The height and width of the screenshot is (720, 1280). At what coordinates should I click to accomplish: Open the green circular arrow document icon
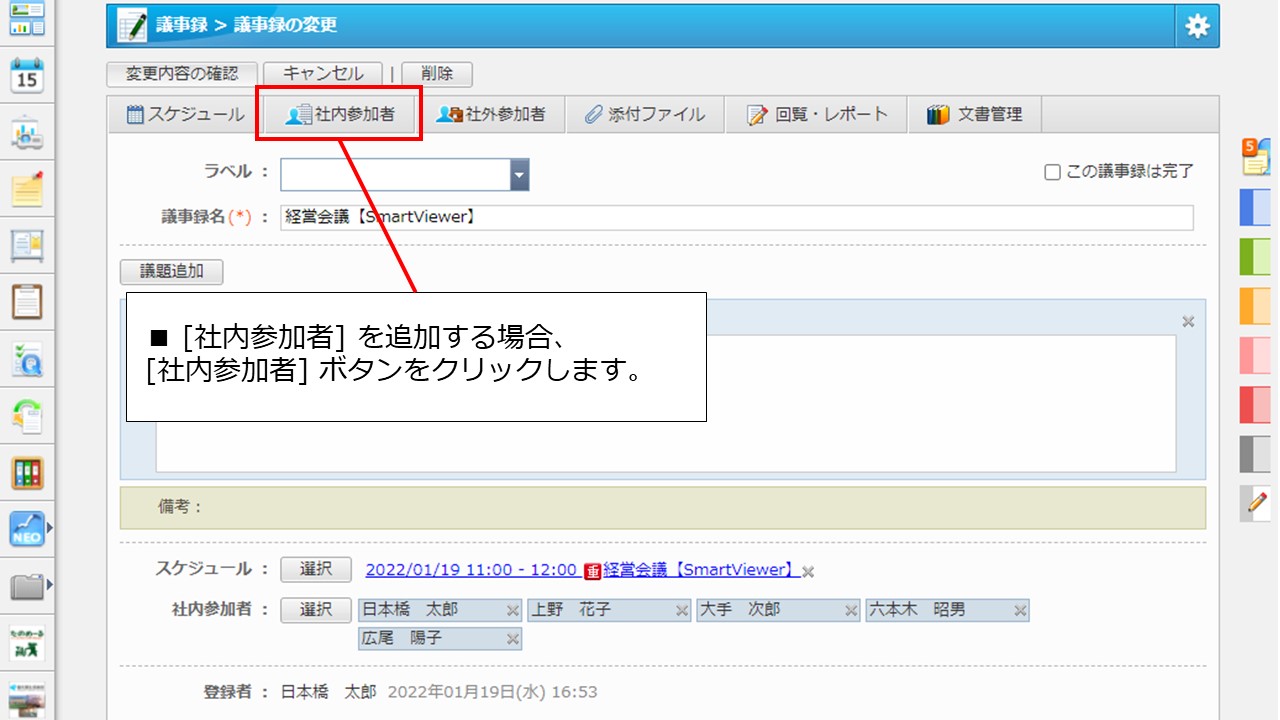[x=27, y=416]
